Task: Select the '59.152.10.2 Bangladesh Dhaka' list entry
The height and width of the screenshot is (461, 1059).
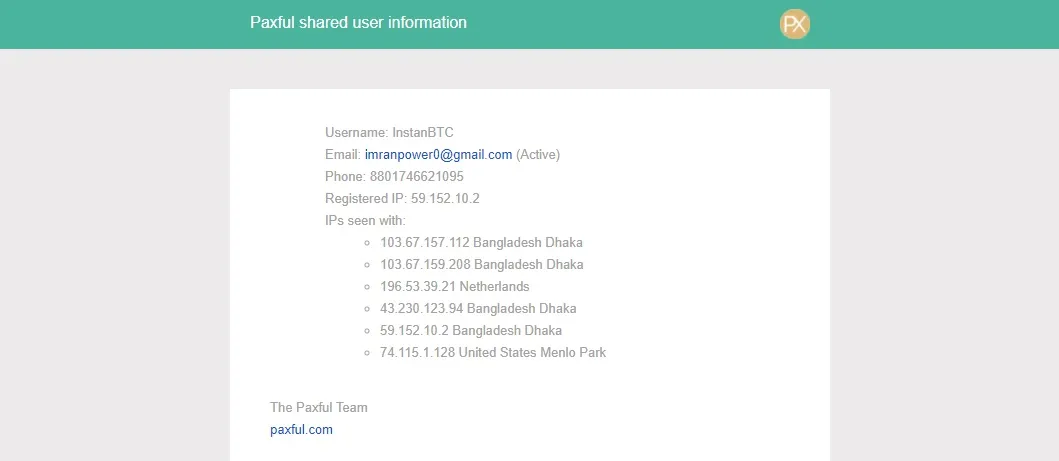Action: click(471, 331)
